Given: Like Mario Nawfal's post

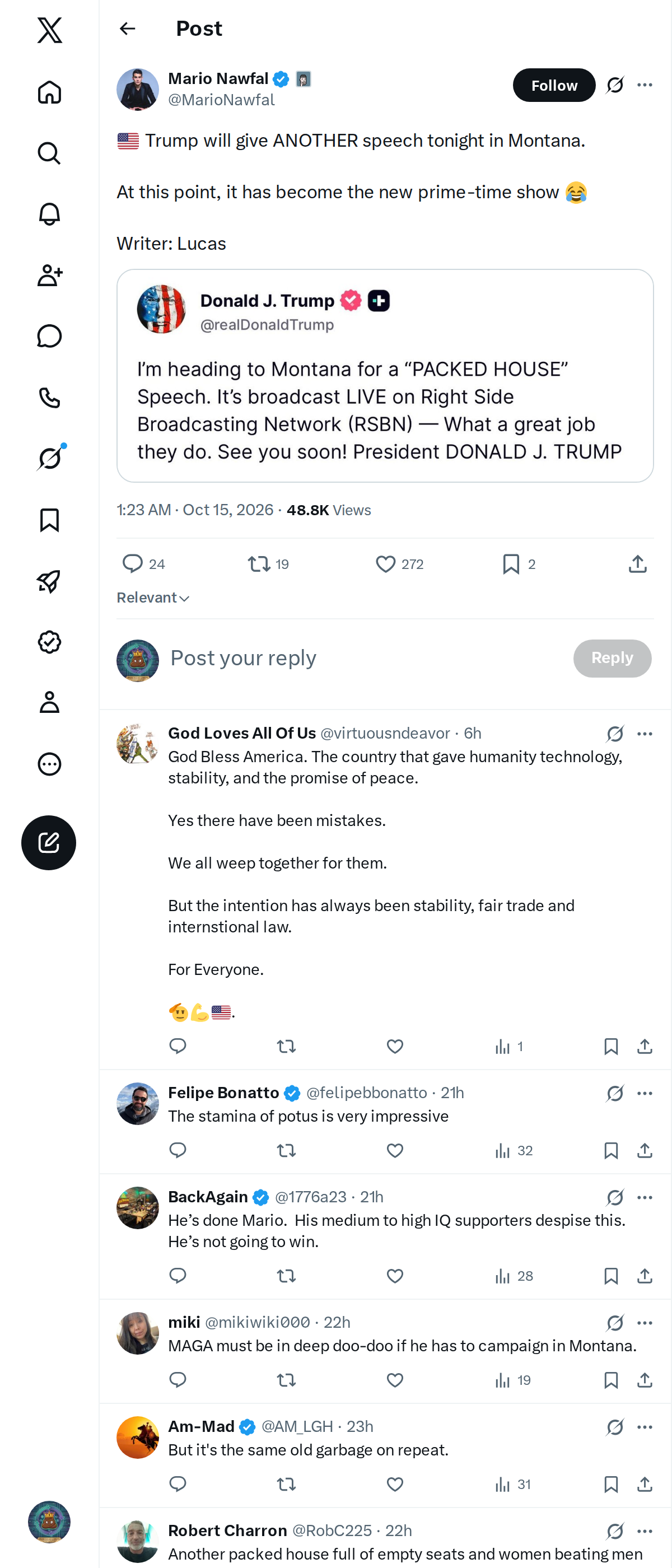Looking at the screenshot, I should pyautogui.click(x=385, y=564).
